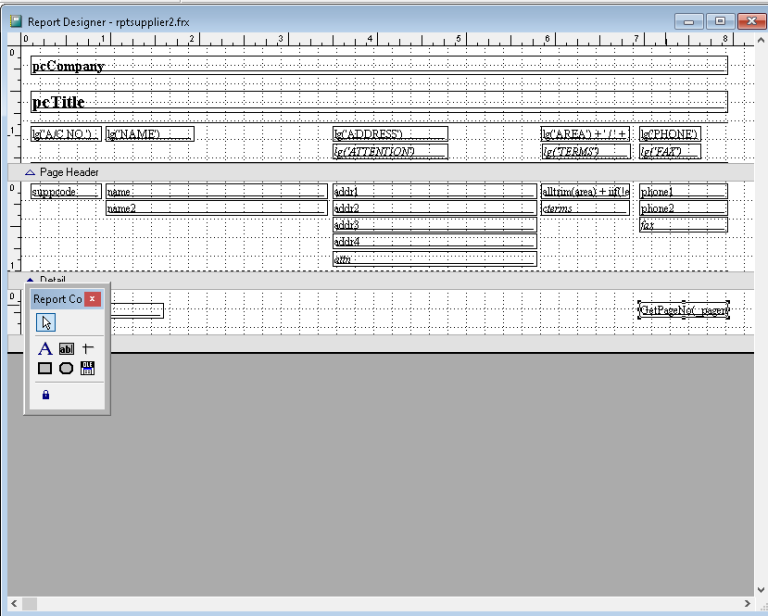Click the Report Designer title bar text
The height and width of the screenshot is (616, 768).
[x=108, y=22]
